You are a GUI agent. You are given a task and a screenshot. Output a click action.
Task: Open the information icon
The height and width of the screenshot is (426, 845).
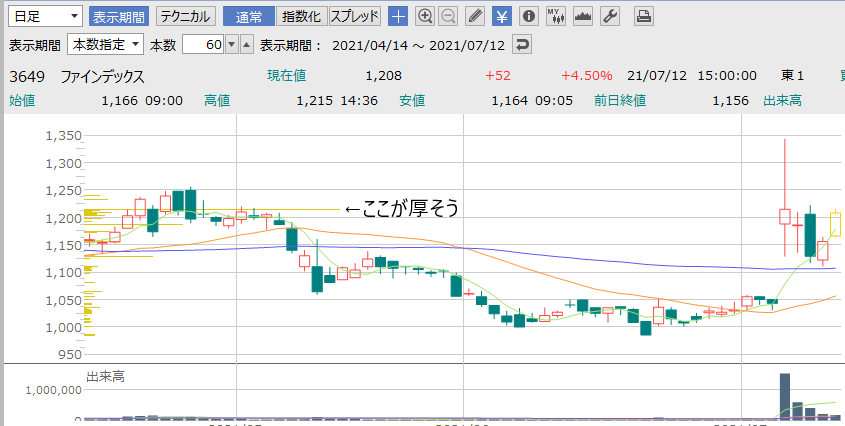(x=529, y=16)
